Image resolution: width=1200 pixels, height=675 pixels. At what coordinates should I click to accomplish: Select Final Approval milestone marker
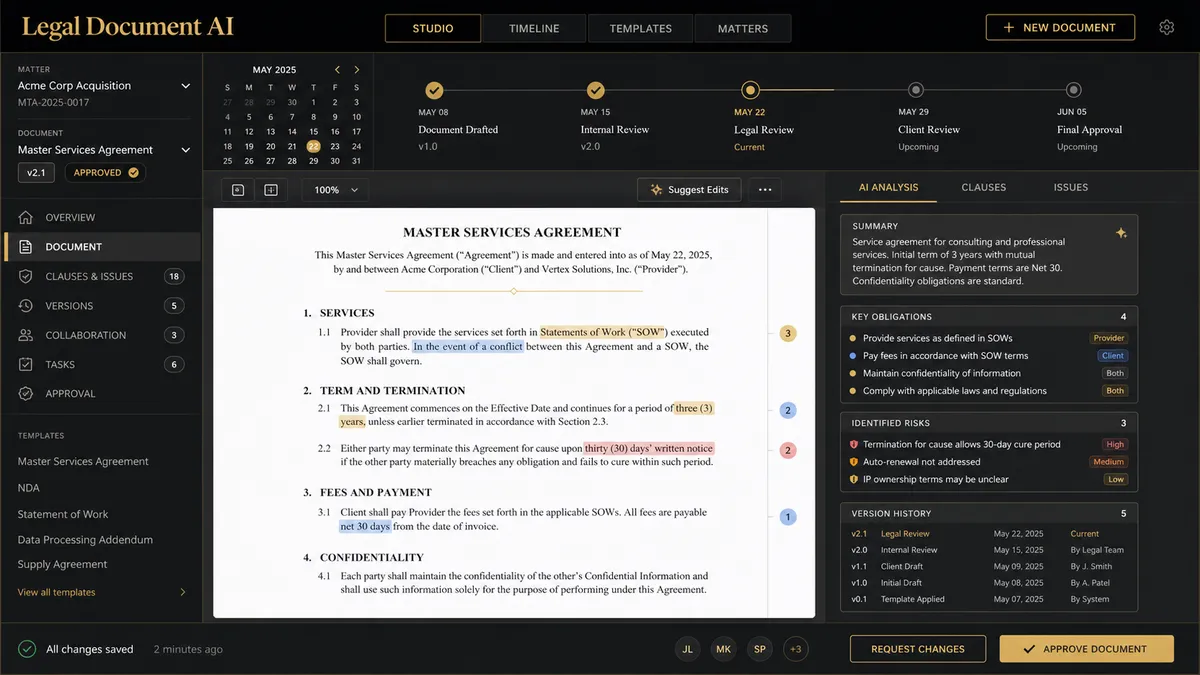[x=1074, y=91]
